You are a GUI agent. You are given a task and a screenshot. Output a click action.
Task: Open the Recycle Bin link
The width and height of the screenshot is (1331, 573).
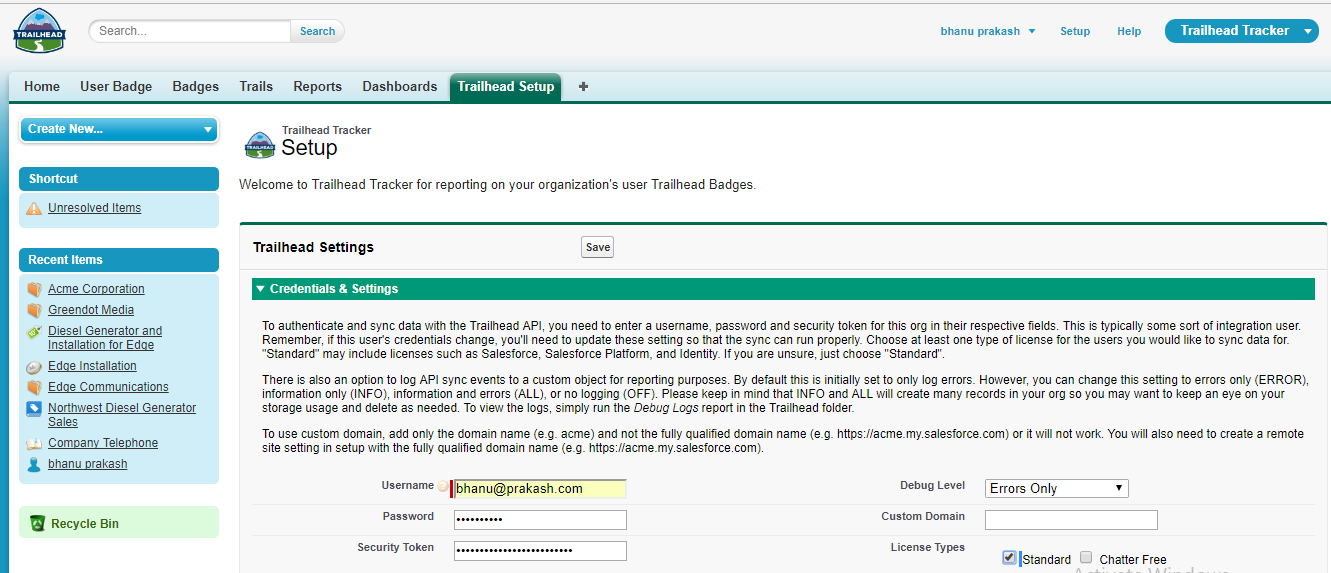[85, 524]
